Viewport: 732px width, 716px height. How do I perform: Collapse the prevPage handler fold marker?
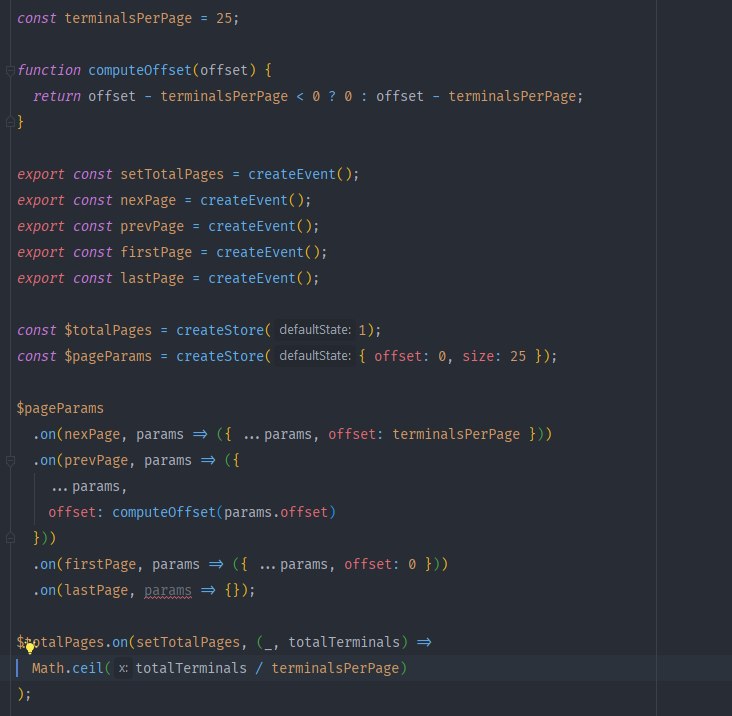click(10, 461)
